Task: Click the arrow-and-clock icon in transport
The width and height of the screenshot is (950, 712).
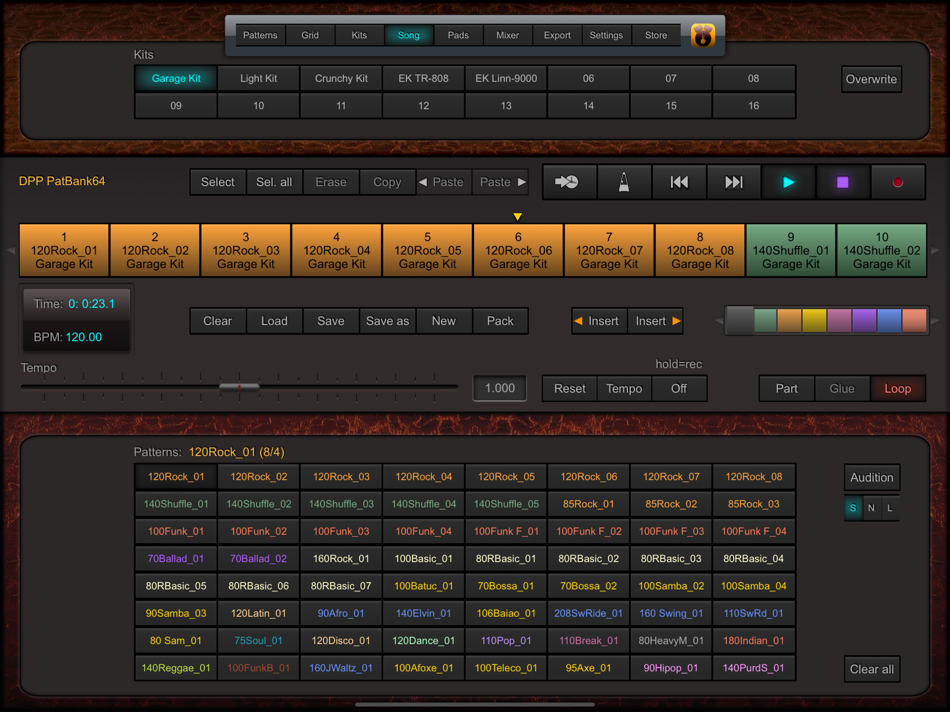Action: pyautogui.click(x=568, y=182)
